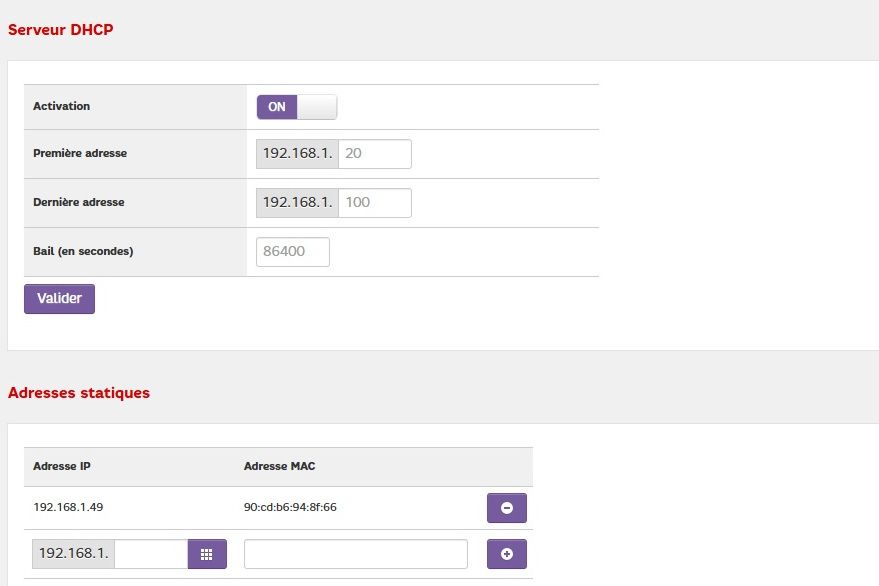Click the Adresse IP column header

(x=62, y=467)
